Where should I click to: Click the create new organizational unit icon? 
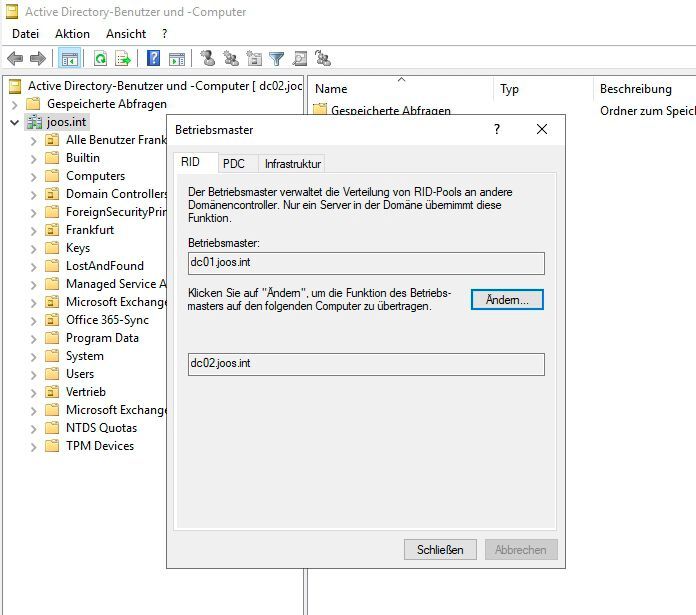(x=253, y=58)
